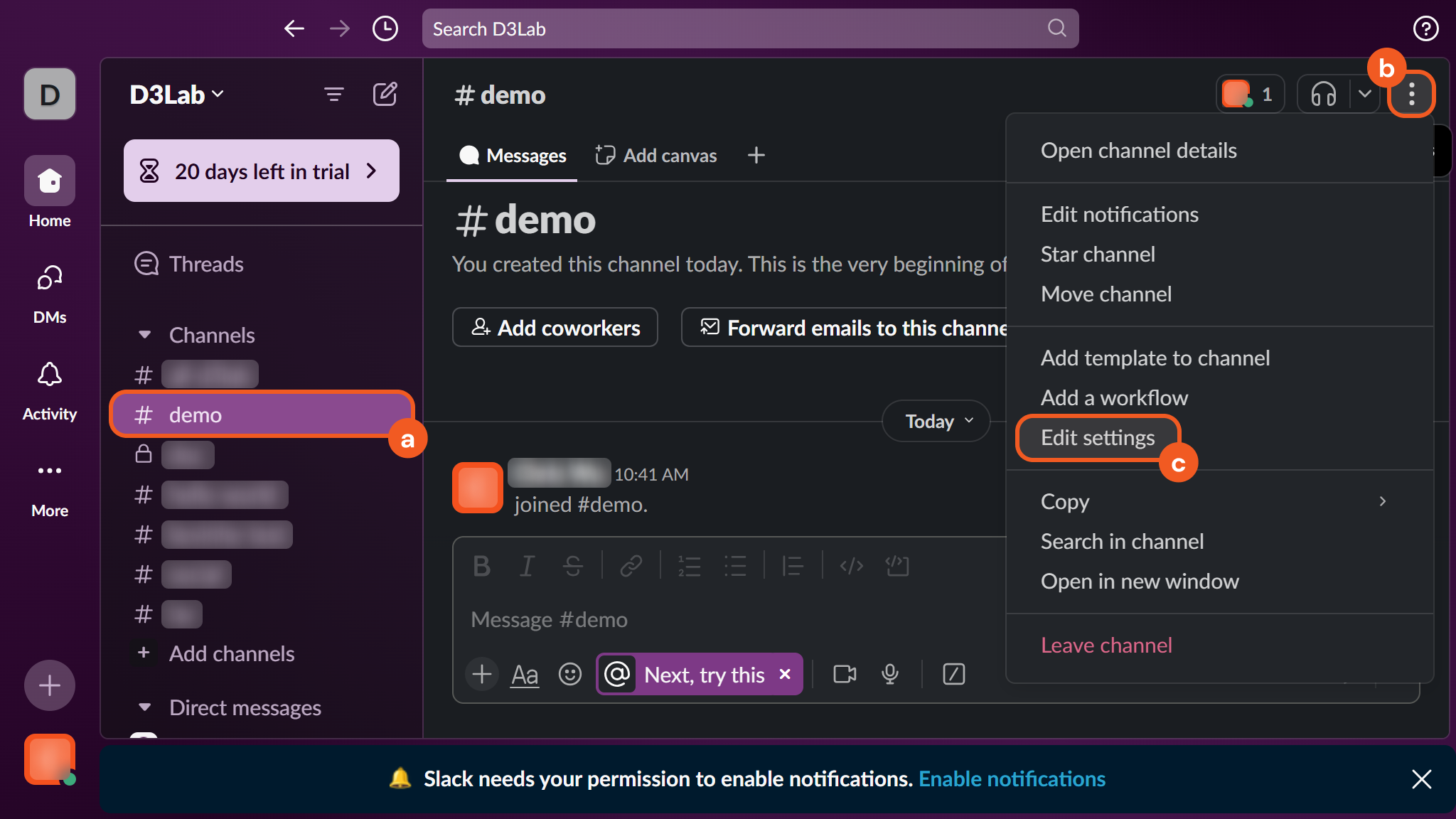Open the help question mark icon

pos(1425,28)
